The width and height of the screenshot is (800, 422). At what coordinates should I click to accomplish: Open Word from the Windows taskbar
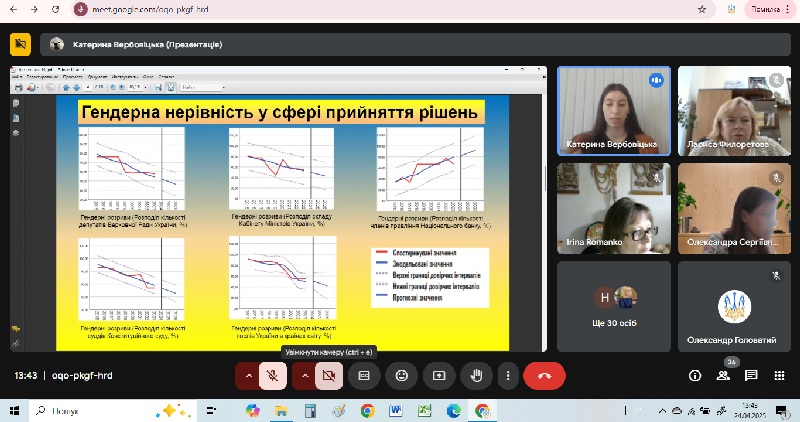tap(395, 410)
